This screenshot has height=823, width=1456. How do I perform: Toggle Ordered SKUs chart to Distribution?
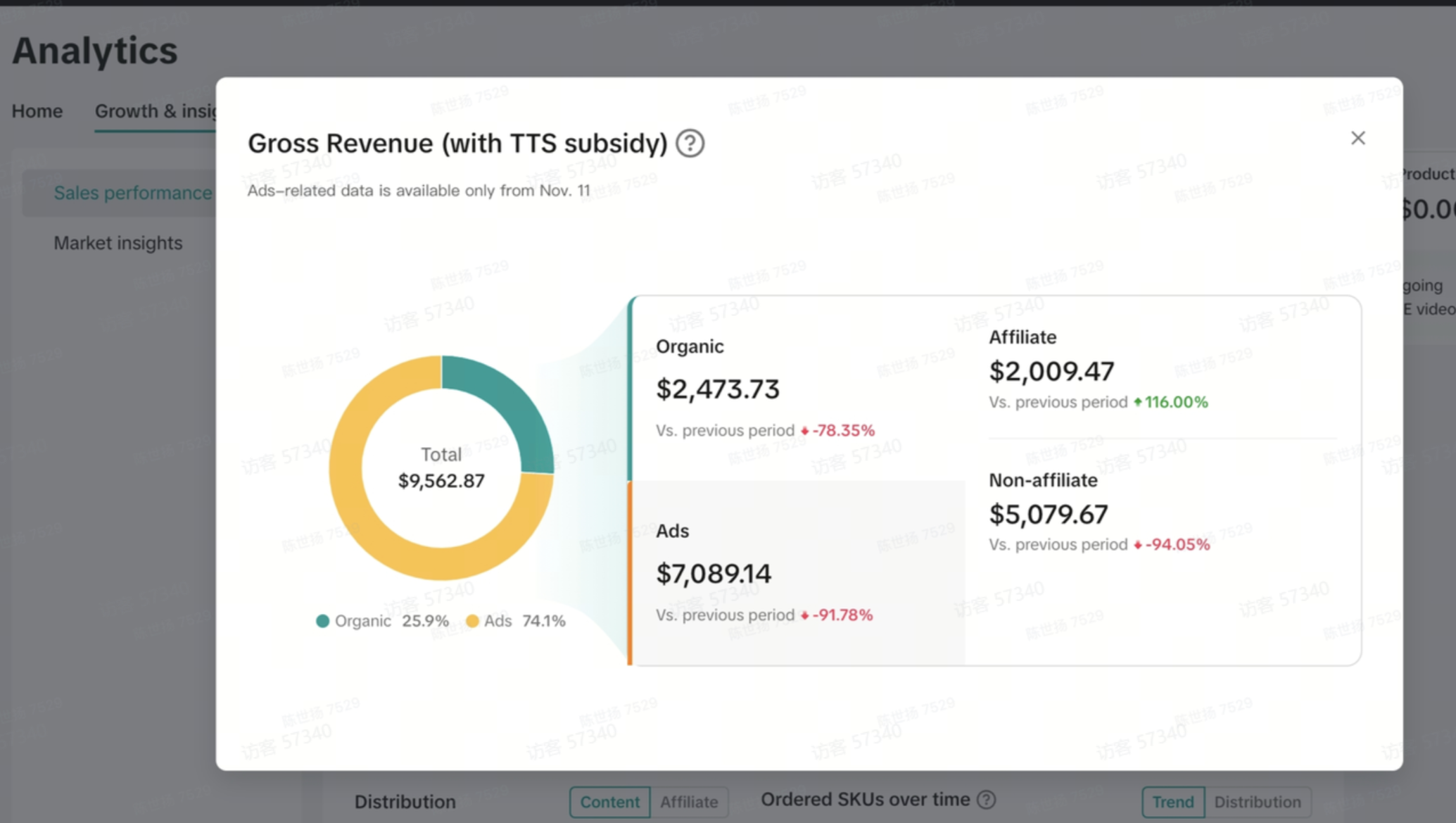[1257, 802]
